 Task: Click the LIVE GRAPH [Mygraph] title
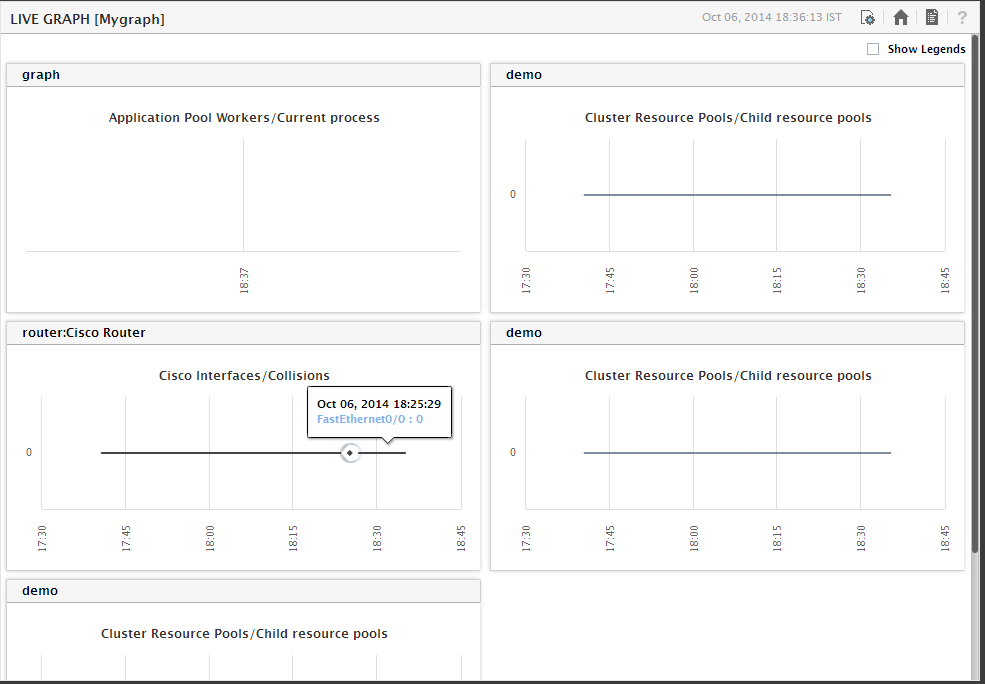[x=87, y=19]
